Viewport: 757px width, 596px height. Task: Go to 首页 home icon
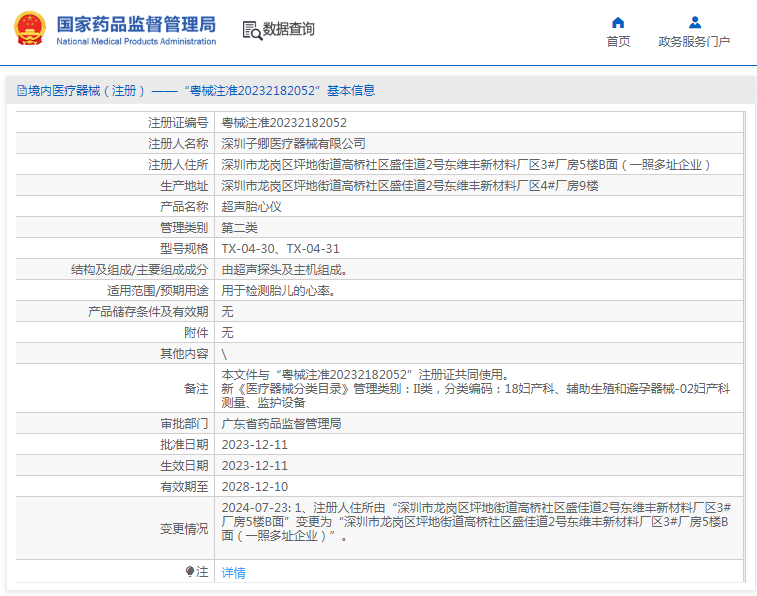[x=618, y=23]
